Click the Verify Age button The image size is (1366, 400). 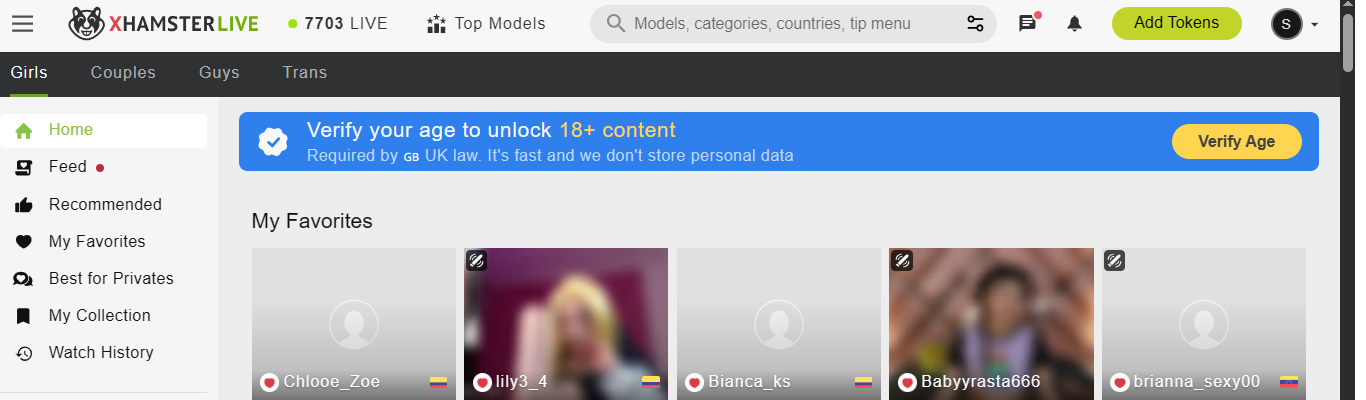(x=1237, y=142)
